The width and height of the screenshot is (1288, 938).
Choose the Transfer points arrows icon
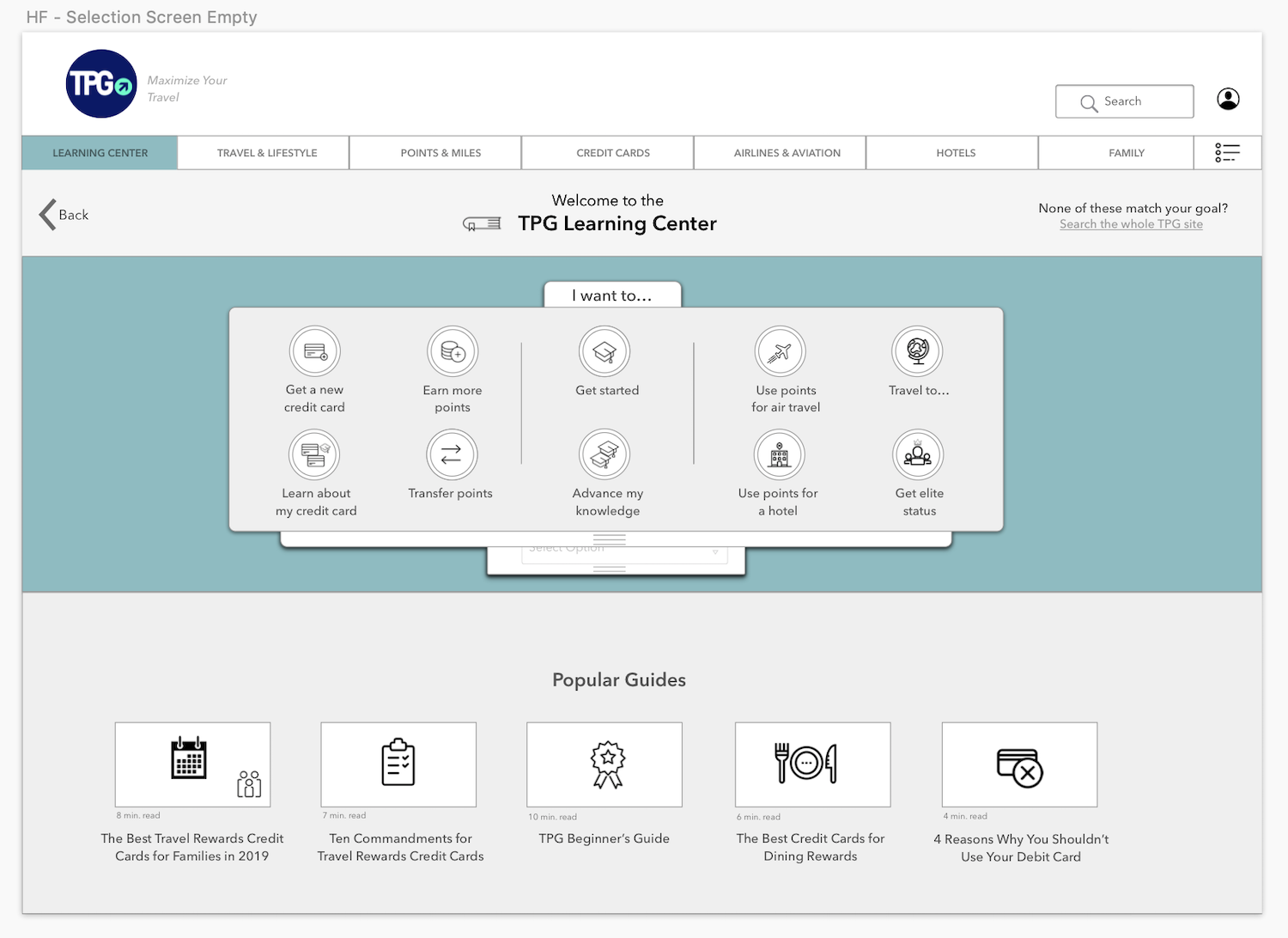[x=452, y=454]
